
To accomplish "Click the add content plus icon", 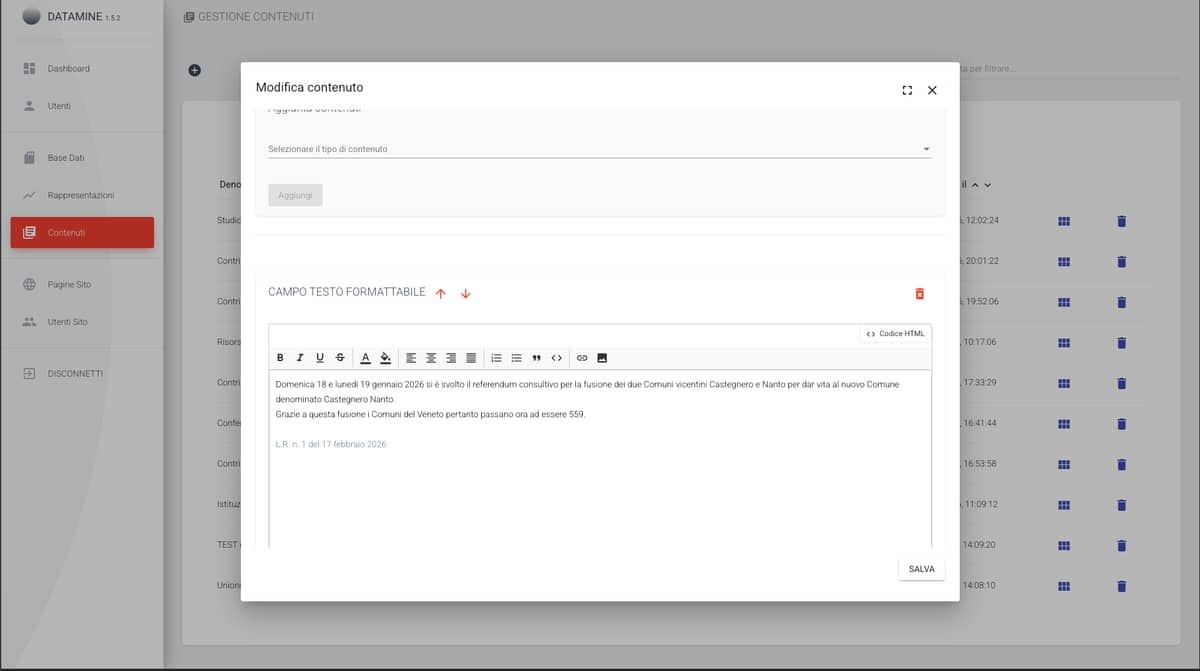I will click(194, 70).
